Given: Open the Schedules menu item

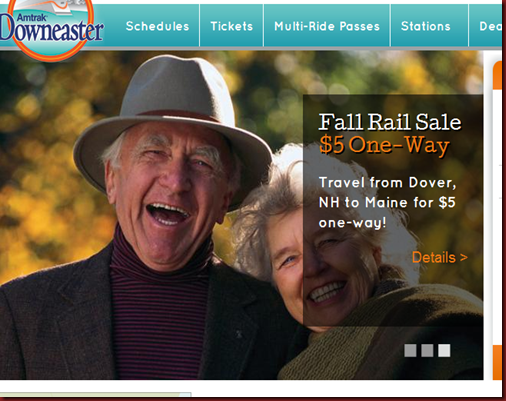Looking at the screenshot, I should pyautogui.click(x=157, y=26).
